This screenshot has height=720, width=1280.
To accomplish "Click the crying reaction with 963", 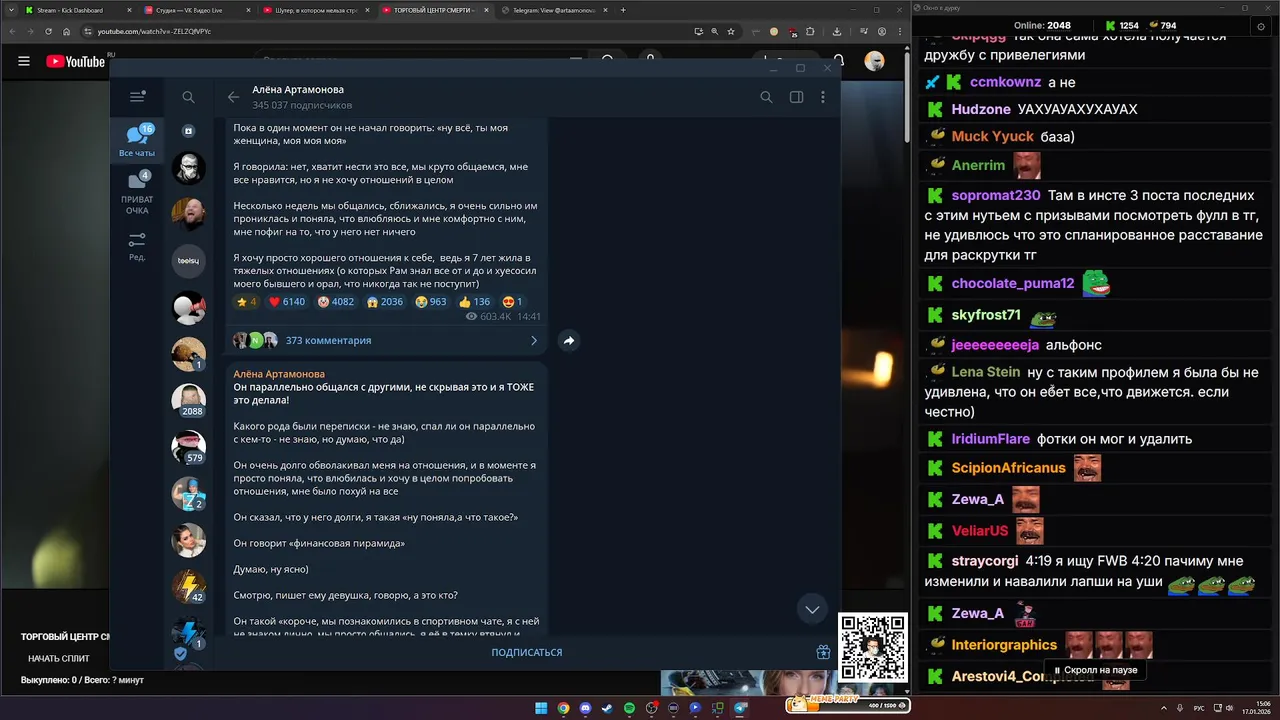I will click(x=431, y=301).
